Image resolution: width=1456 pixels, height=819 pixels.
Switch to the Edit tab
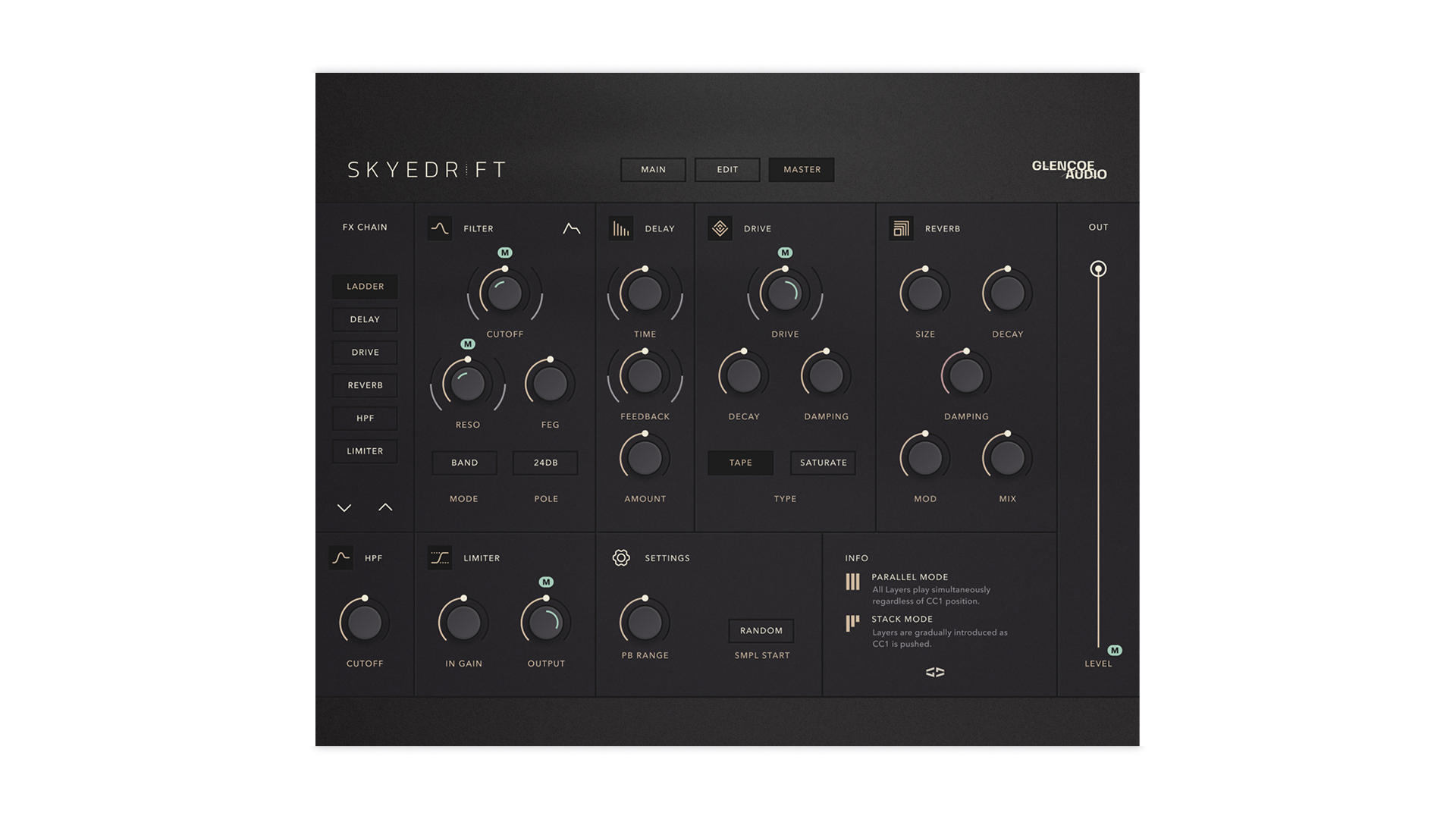point(727,170)
